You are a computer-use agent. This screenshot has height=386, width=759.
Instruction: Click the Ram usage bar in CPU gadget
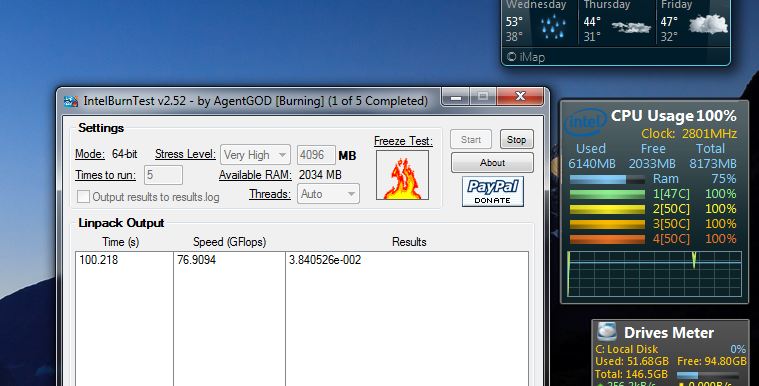(x=607, y=179)
